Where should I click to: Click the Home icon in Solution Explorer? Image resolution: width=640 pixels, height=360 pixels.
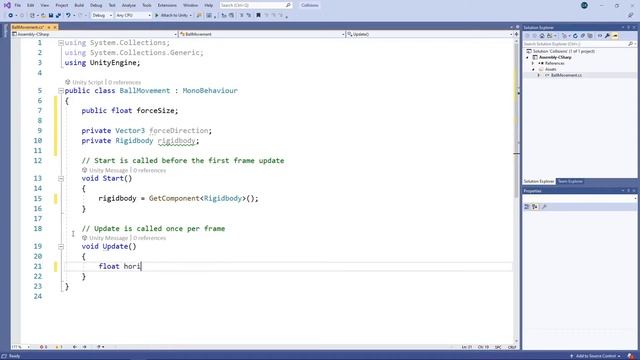(542, 36)
